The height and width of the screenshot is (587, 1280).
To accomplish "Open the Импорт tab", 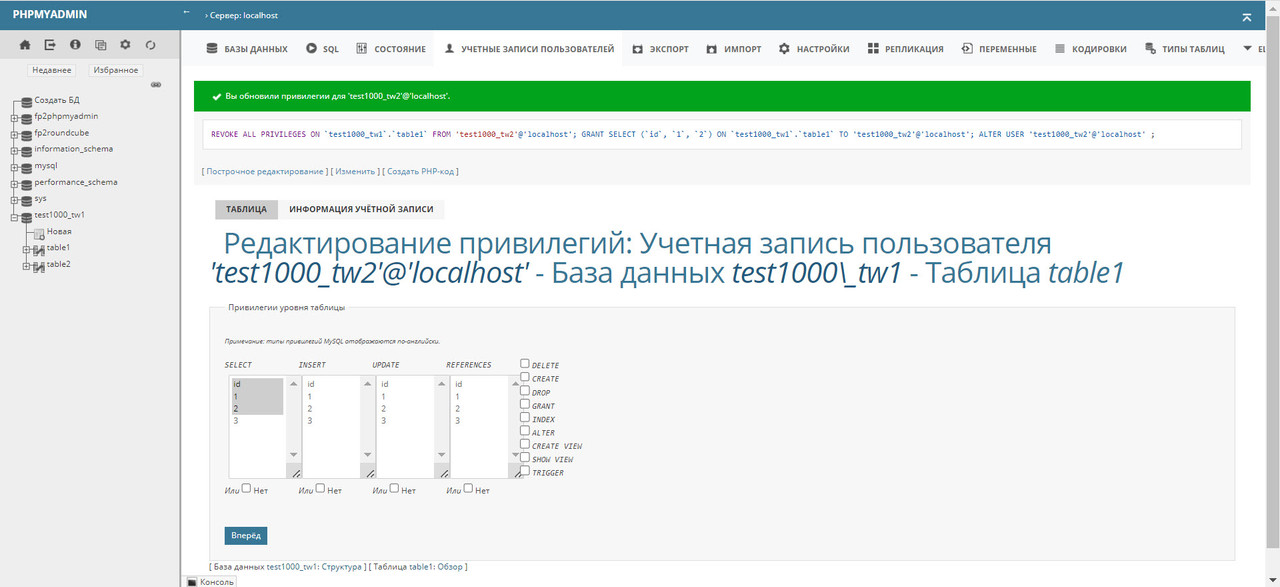I will pyautogui.click(x=734, y=49).
